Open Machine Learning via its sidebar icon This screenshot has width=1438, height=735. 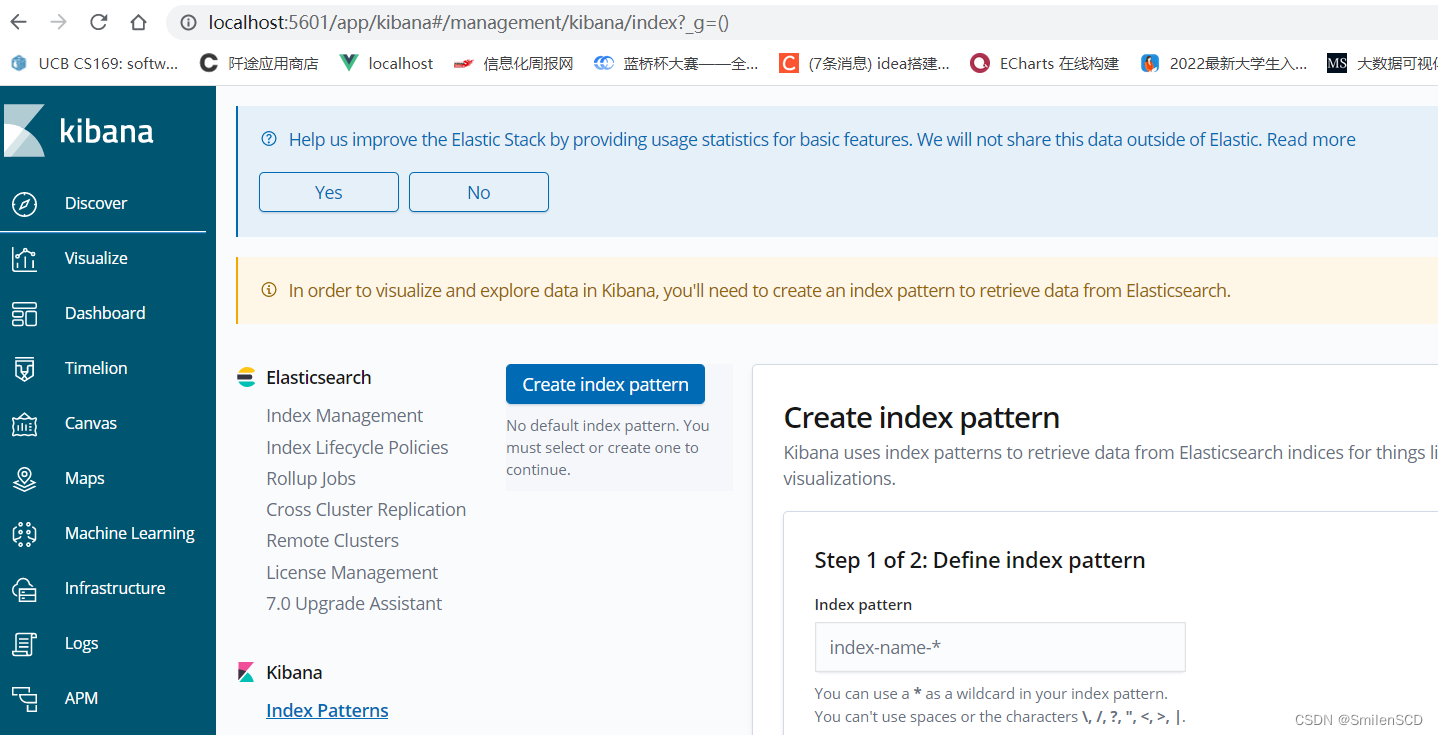(24, 533)
